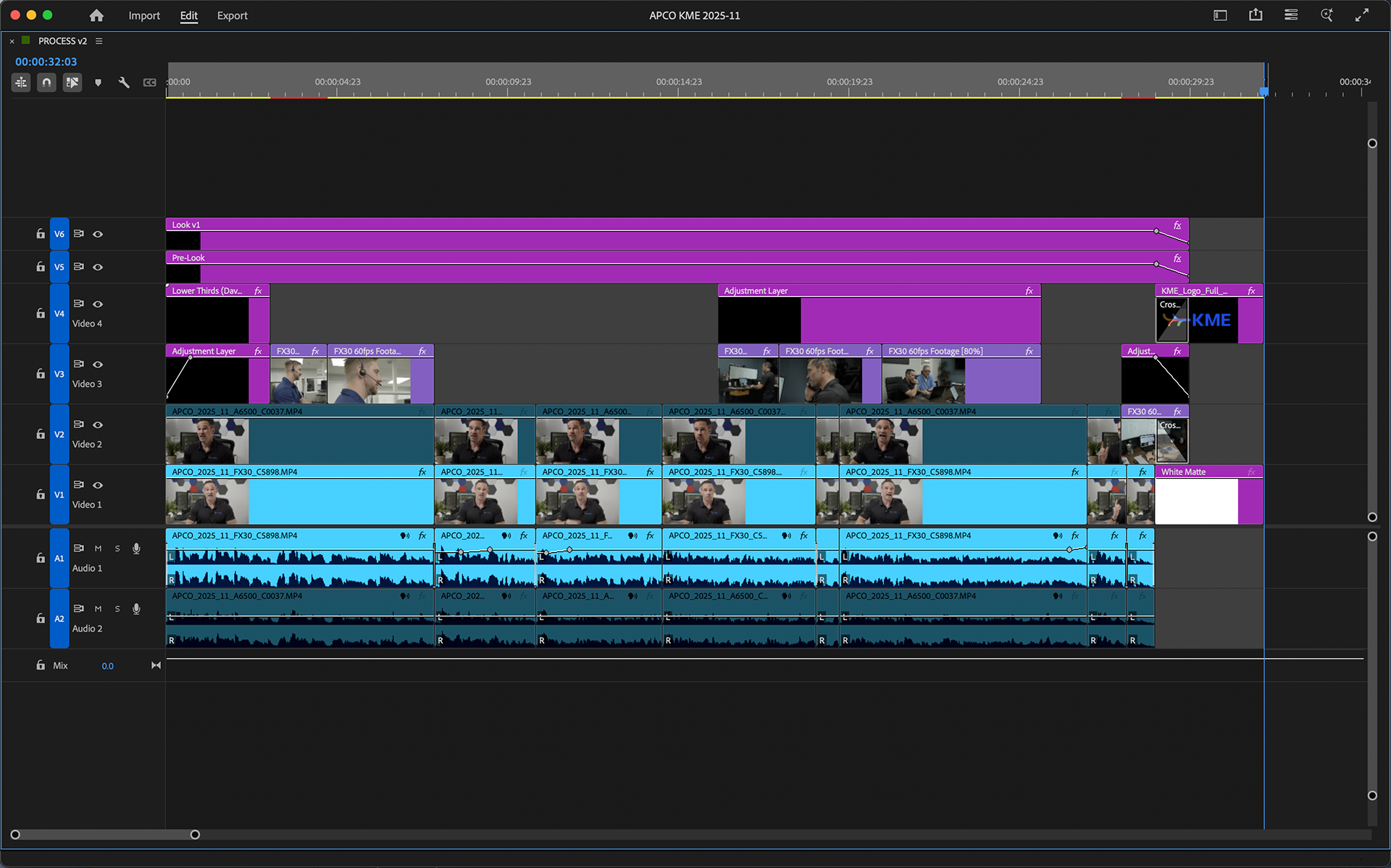The width and height of the screenshot is (1391, 868).
Task: Click the full screen expand icon
Action: (1363, 14)
